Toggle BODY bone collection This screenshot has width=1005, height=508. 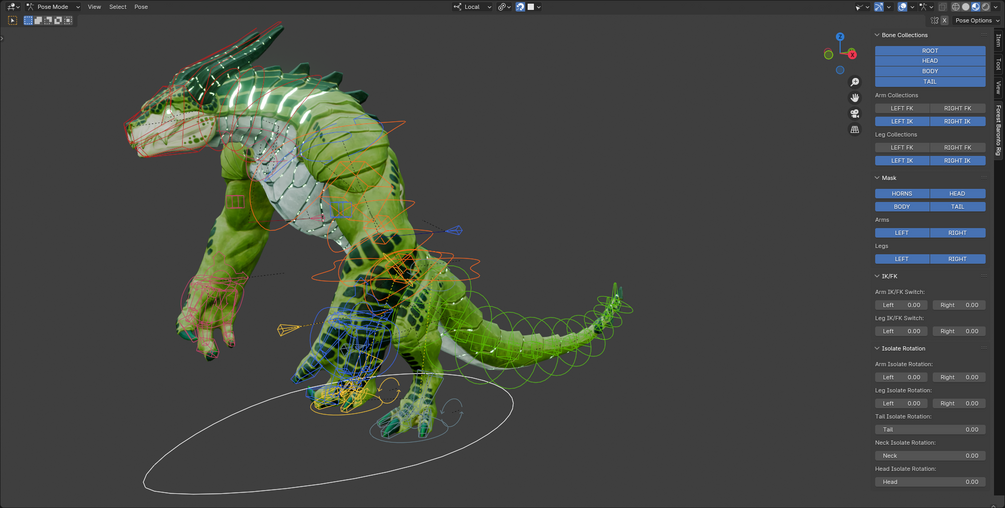pos(930,71)
